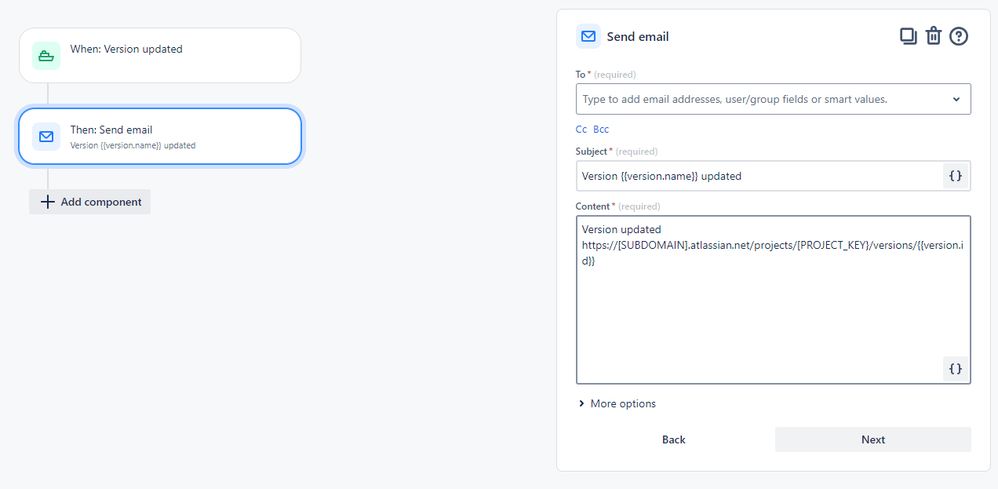Insert smart value in Subject field
This screenshot has height=489, width=998.
[955, 176]
